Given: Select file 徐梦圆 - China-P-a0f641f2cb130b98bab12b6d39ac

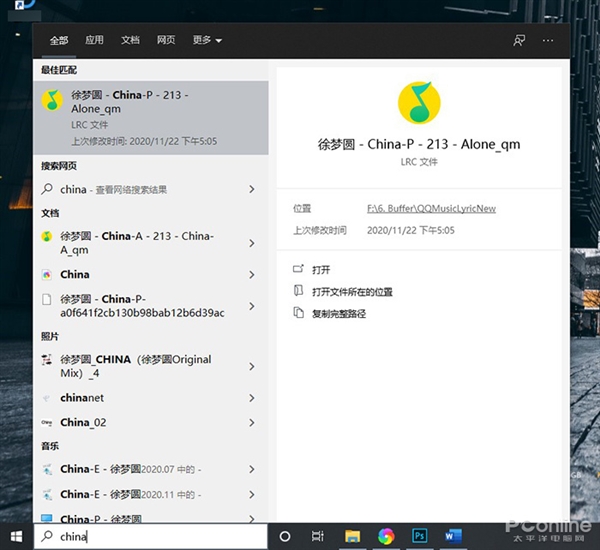Looking at the screenshot, I should click(x=151, y=306).
